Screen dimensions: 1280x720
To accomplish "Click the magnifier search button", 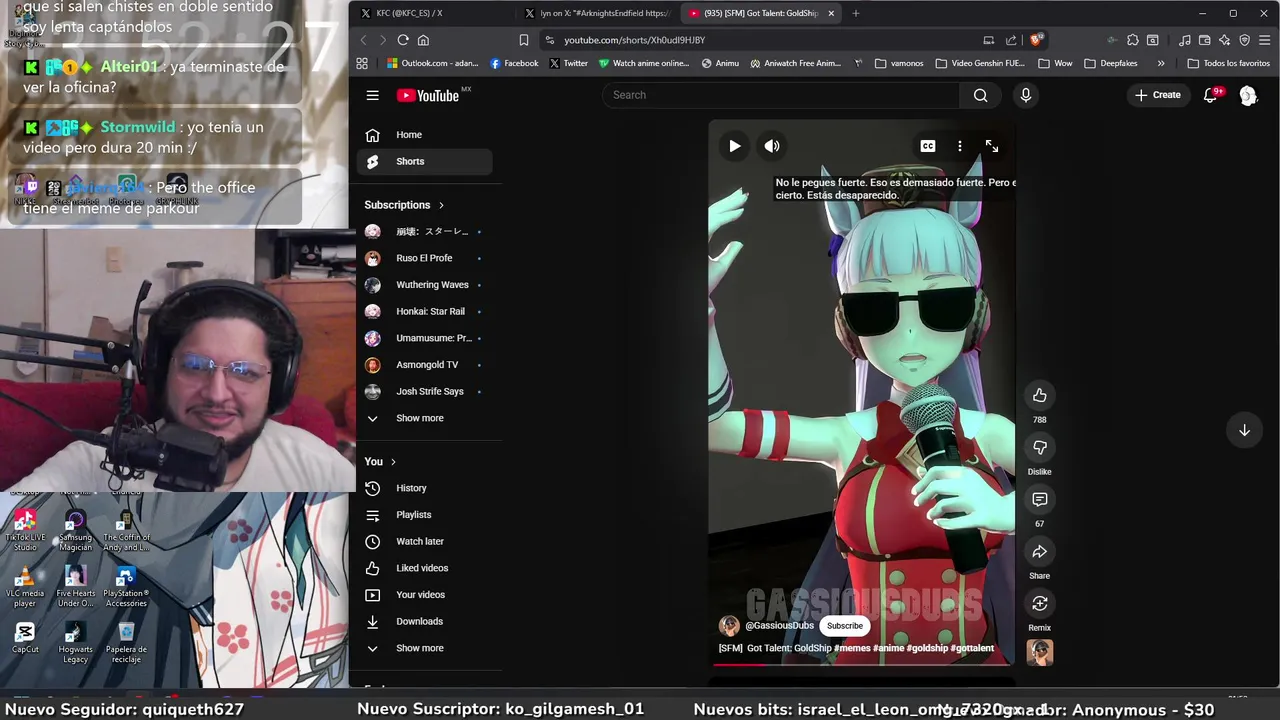I will (x=980, y=95).
